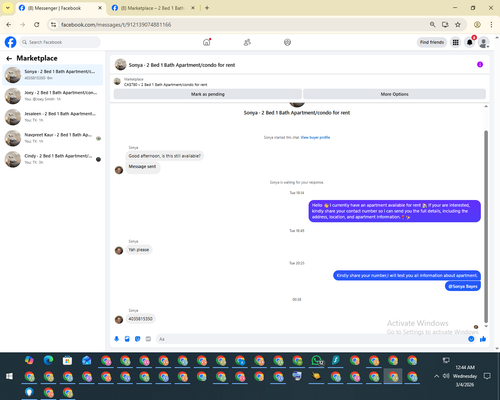Open the notifications bell icon

(x=470, y=42)
